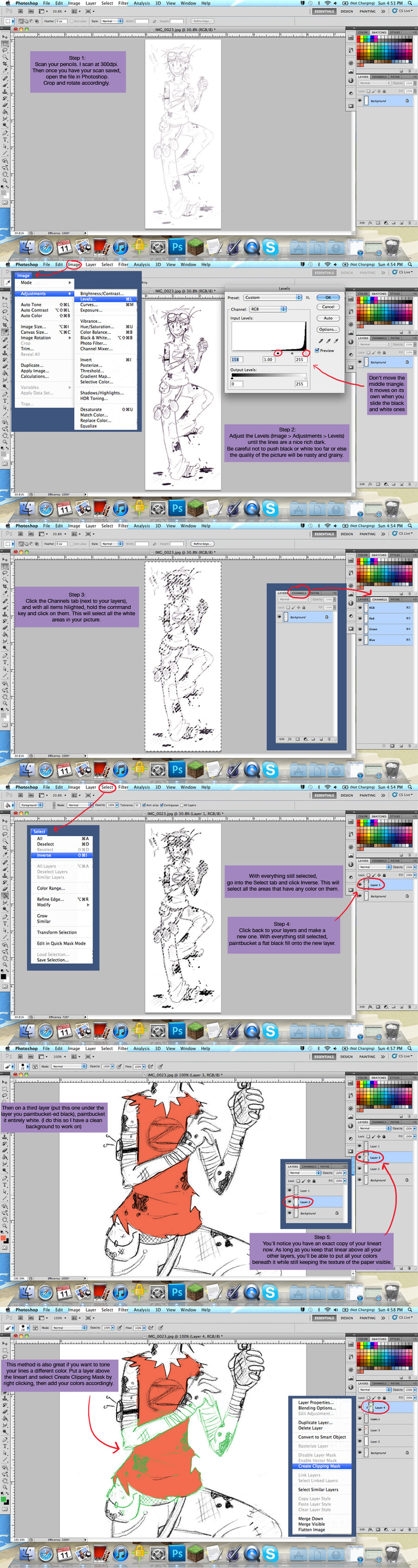Enable All Layers checkbox in paint bucket options
This screenshot has height=1568, width=418.
[182, 805]
